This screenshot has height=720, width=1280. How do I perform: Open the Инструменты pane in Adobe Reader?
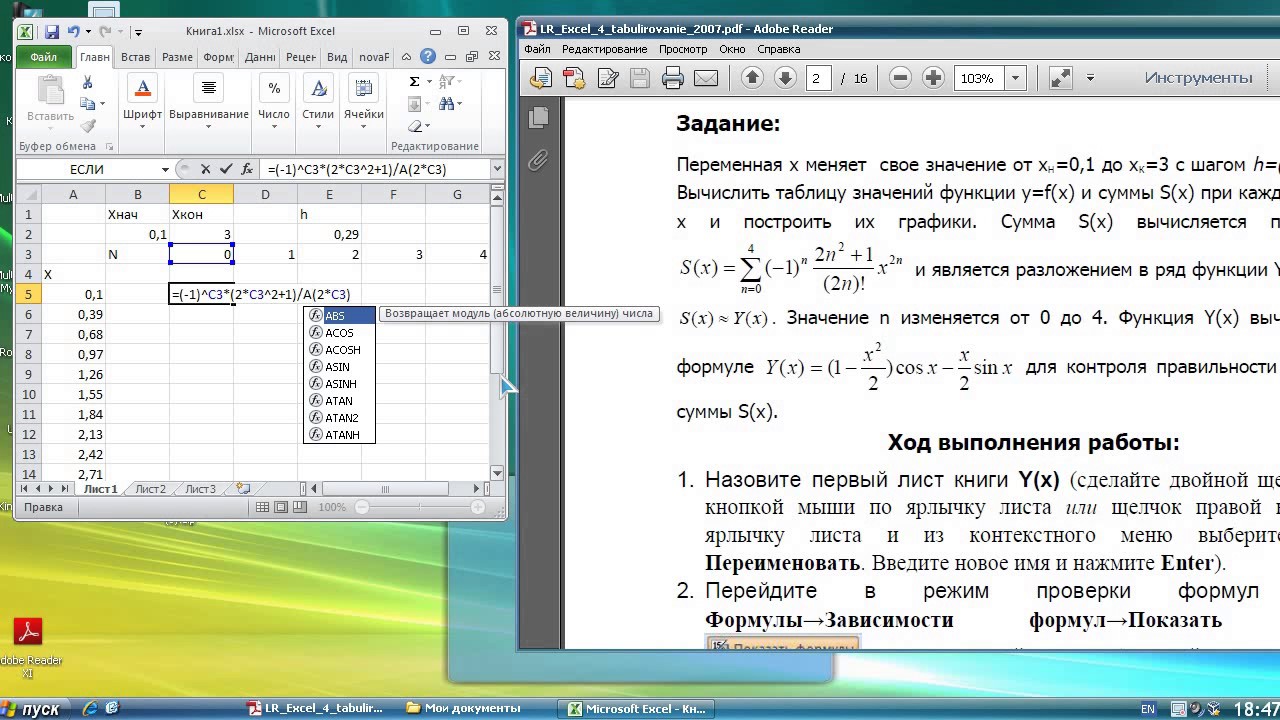(1198, 78)
